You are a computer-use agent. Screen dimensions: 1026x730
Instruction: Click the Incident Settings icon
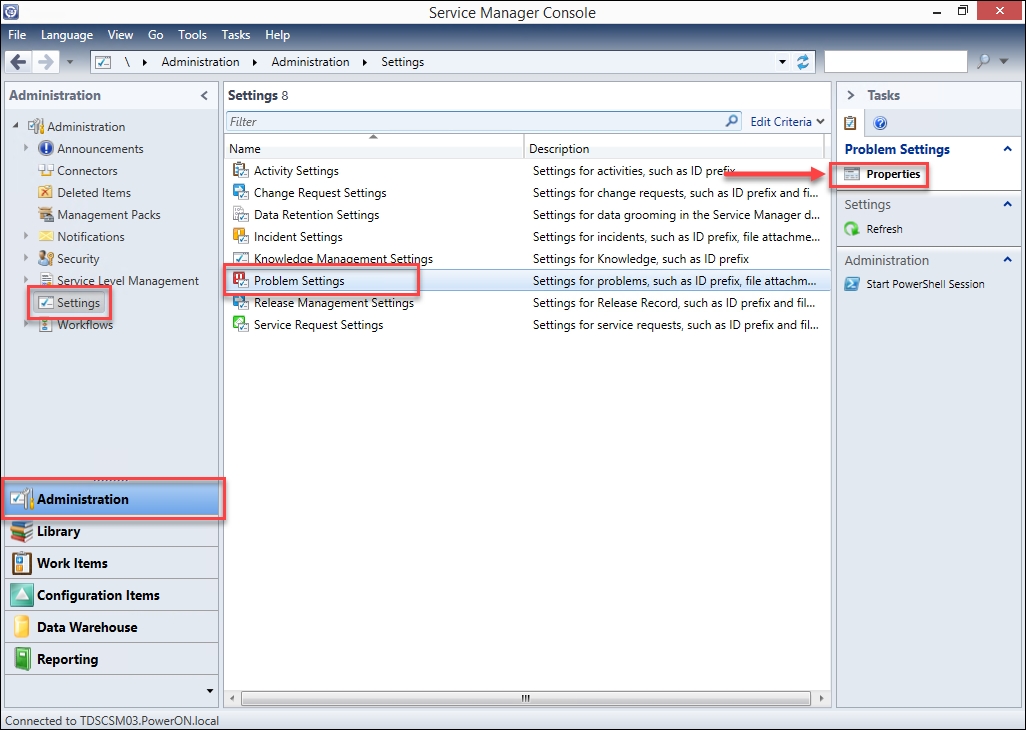[x=241, y=236]
